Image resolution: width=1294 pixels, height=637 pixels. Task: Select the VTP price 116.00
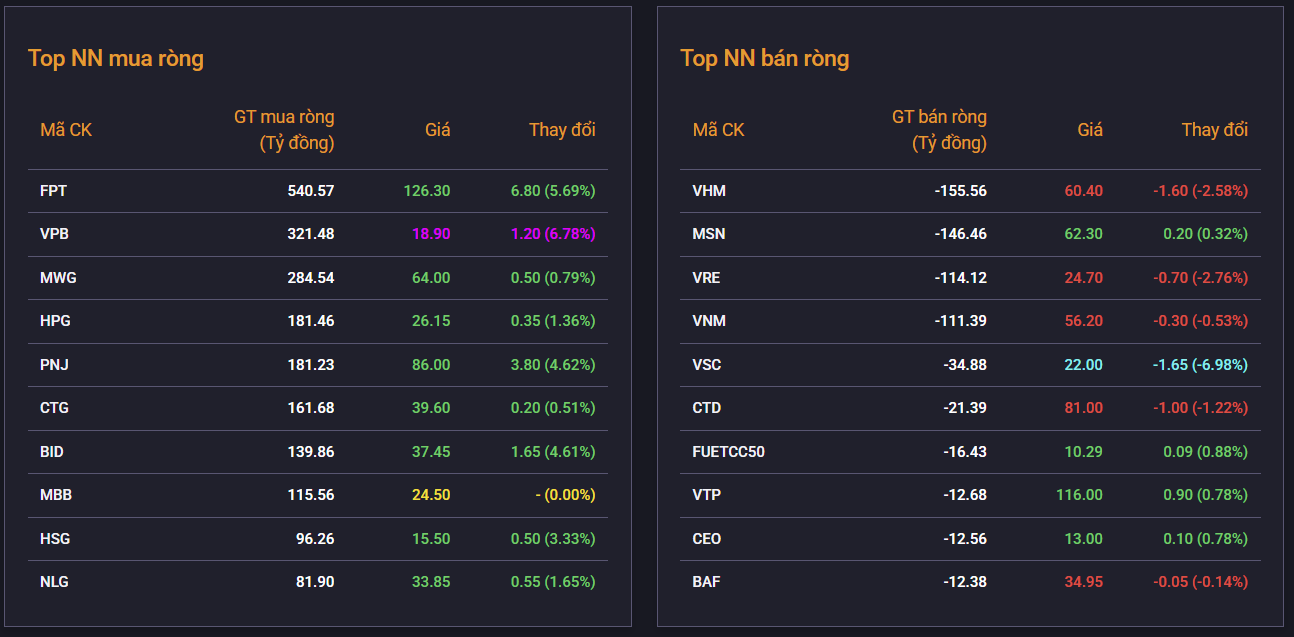[1079, 495]
